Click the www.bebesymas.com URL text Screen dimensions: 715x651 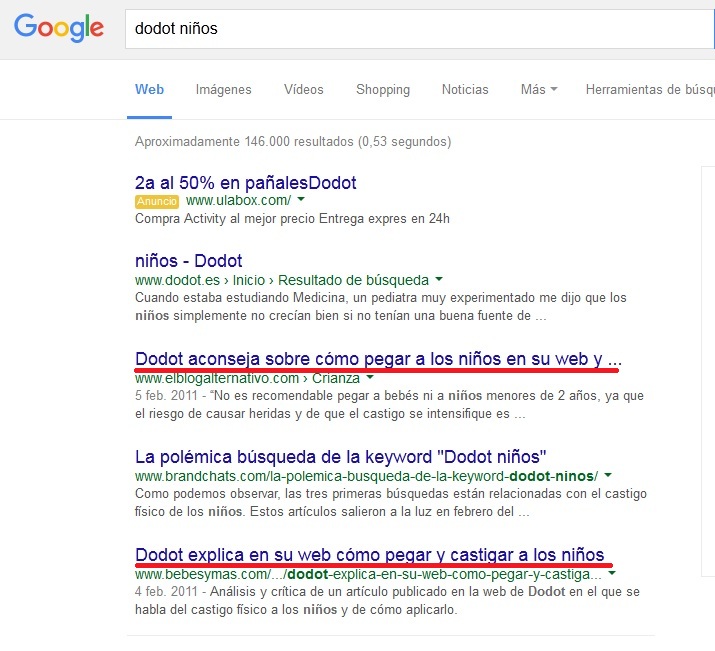[x=368, y=574]
